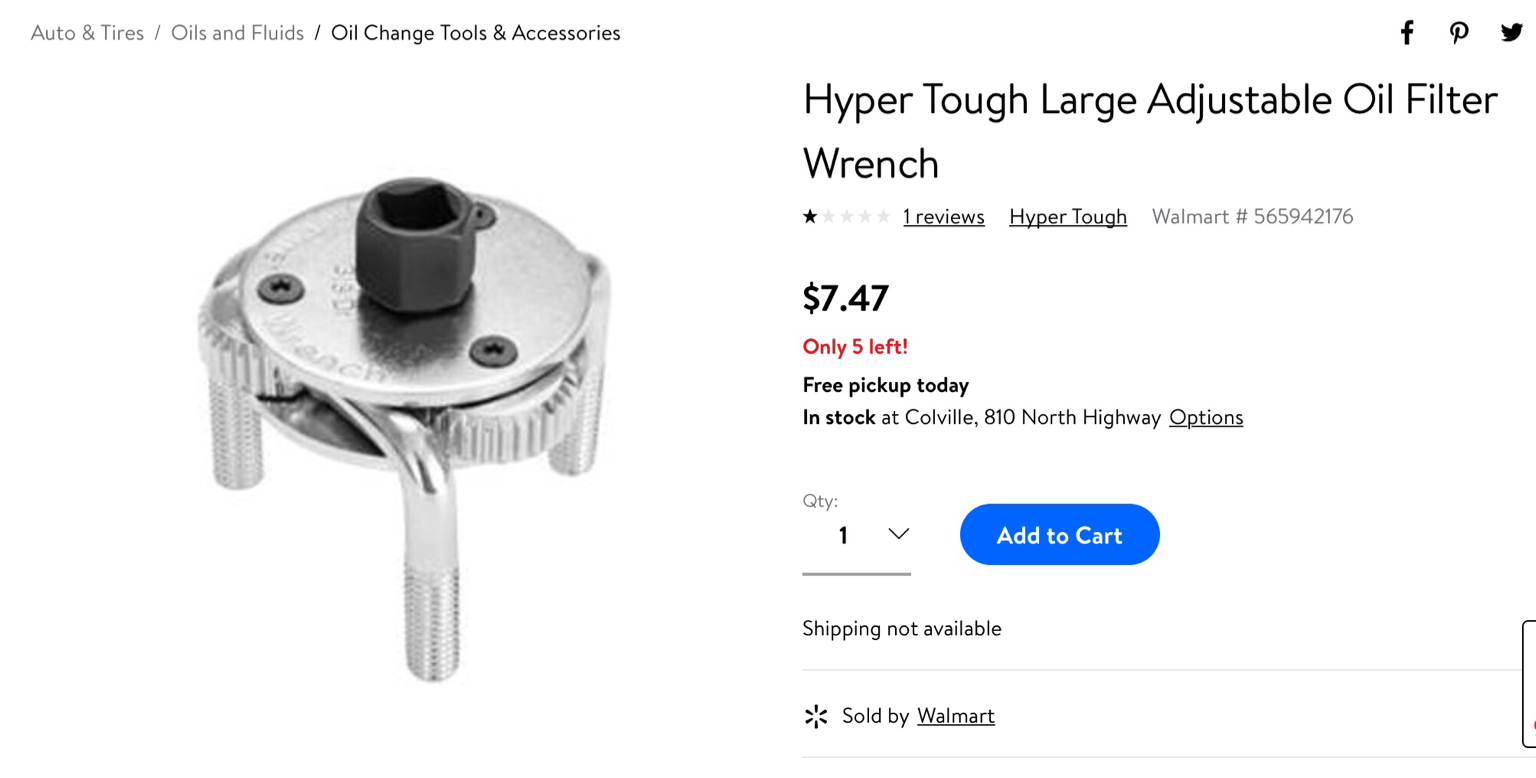Click the Hyper Tough Large Adjustable title

1150,131
